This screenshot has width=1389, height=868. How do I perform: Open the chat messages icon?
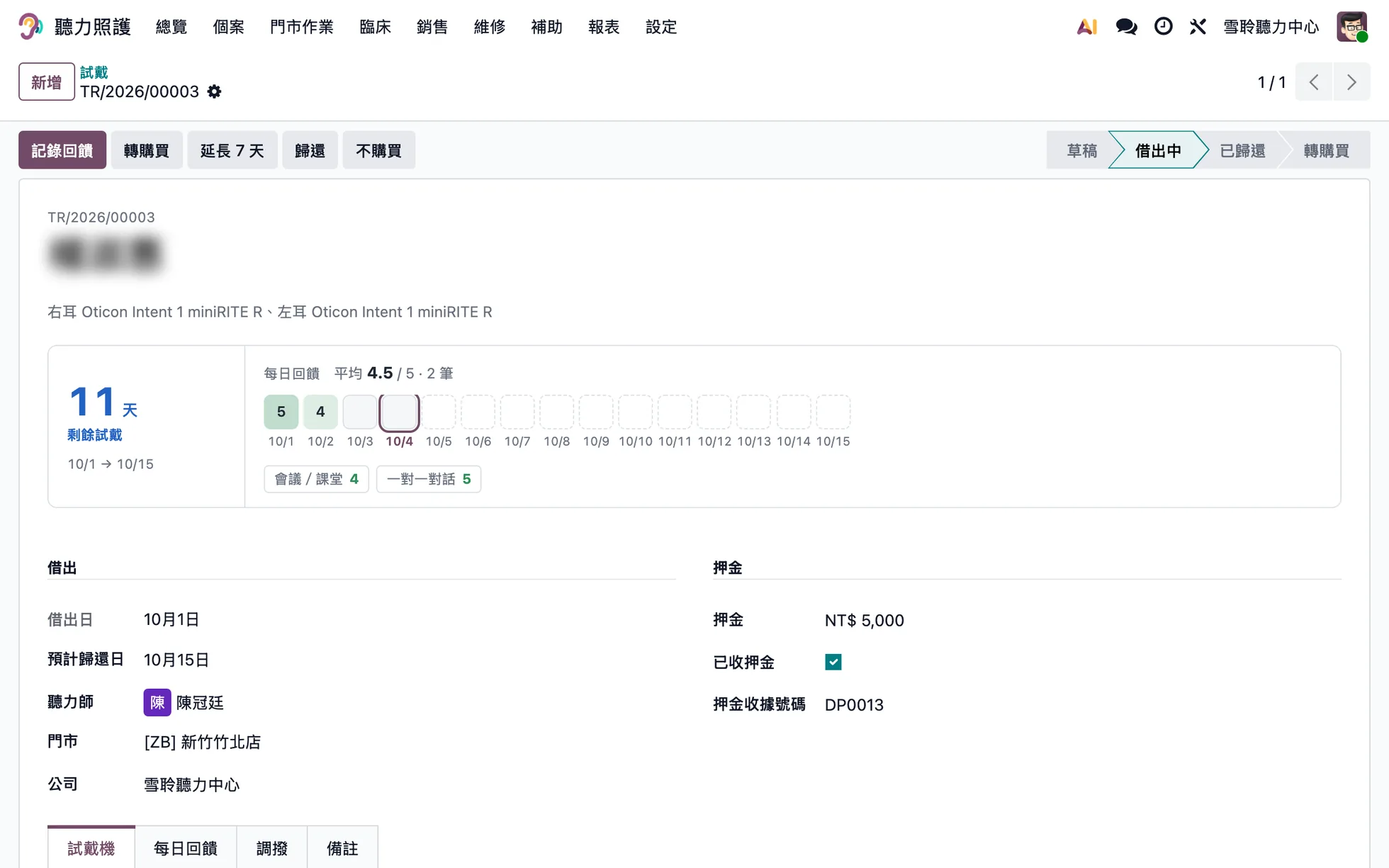(1126, 27)
